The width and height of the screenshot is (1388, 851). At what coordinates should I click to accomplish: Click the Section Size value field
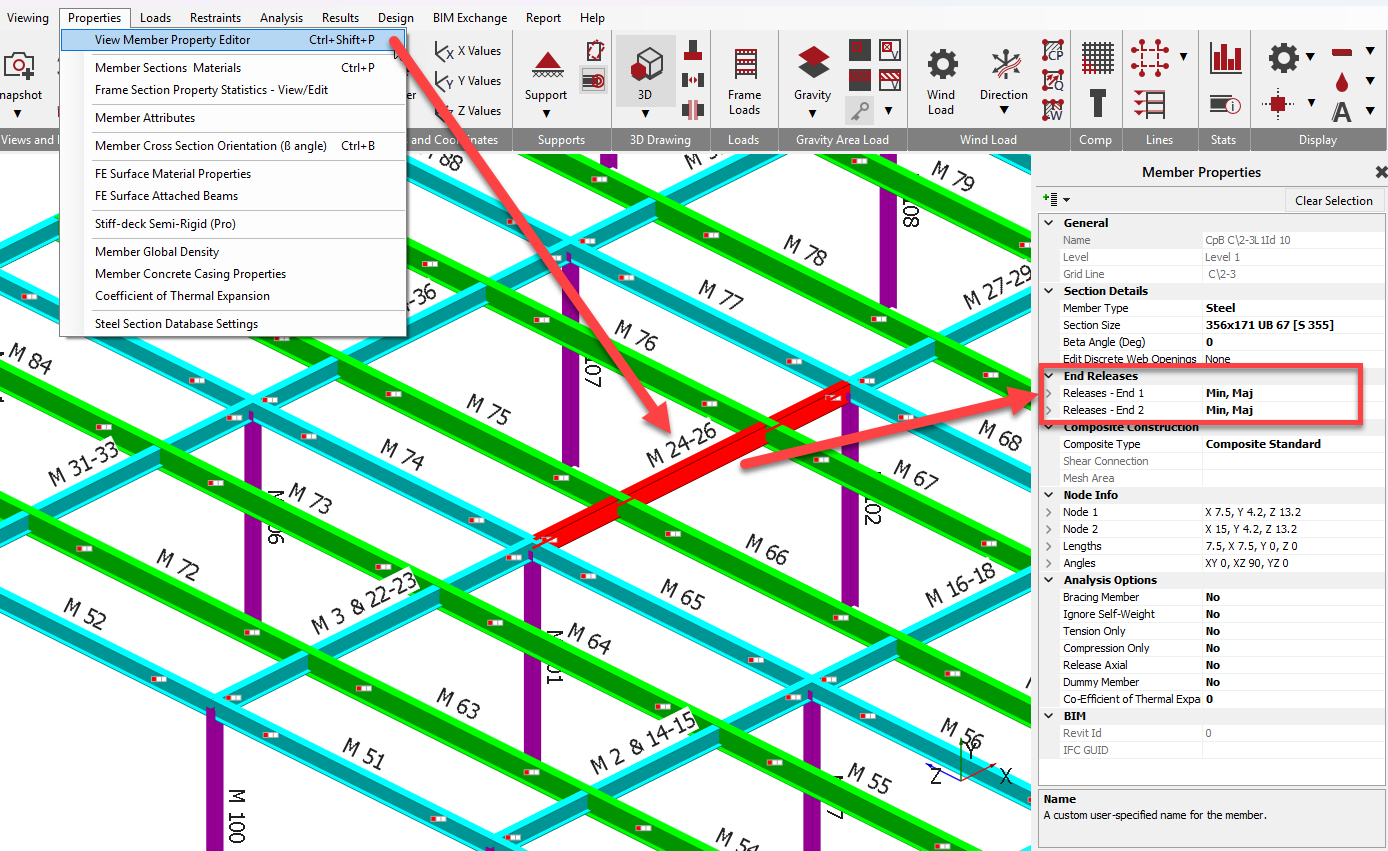(x=1294, y=325)
